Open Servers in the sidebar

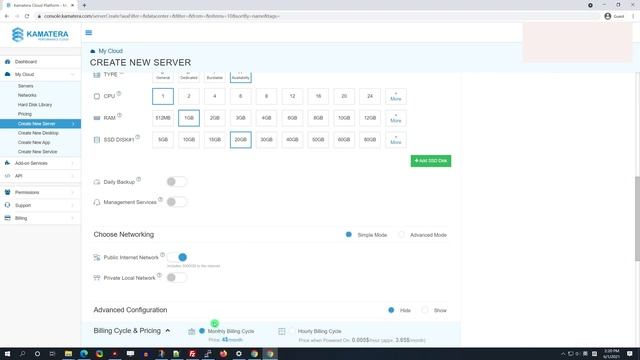pos(25,86)
